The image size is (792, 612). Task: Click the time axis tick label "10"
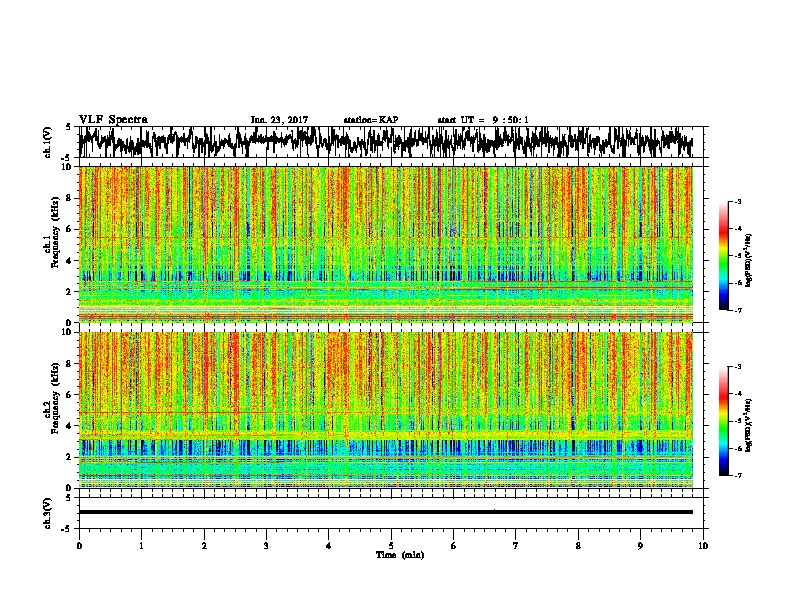coord(703,546)
